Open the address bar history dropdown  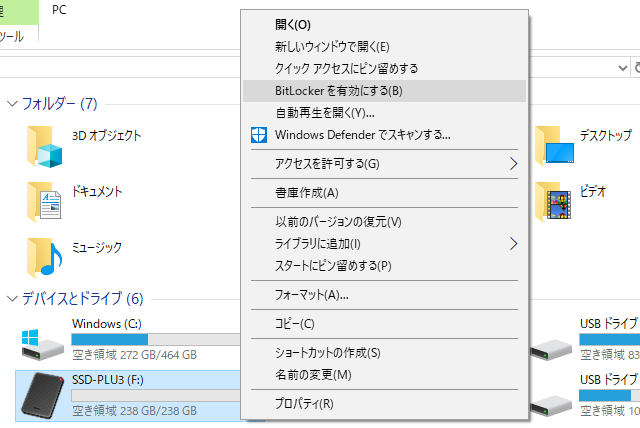(622, 68)
